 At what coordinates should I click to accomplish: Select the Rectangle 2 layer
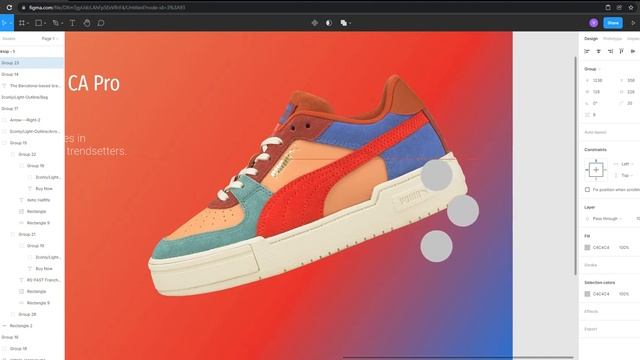[x=32, y=326]
